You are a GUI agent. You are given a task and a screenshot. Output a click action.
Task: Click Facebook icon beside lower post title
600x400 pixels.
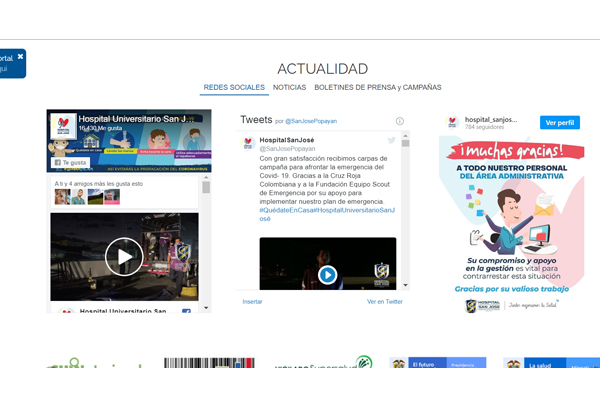(186, 312)
